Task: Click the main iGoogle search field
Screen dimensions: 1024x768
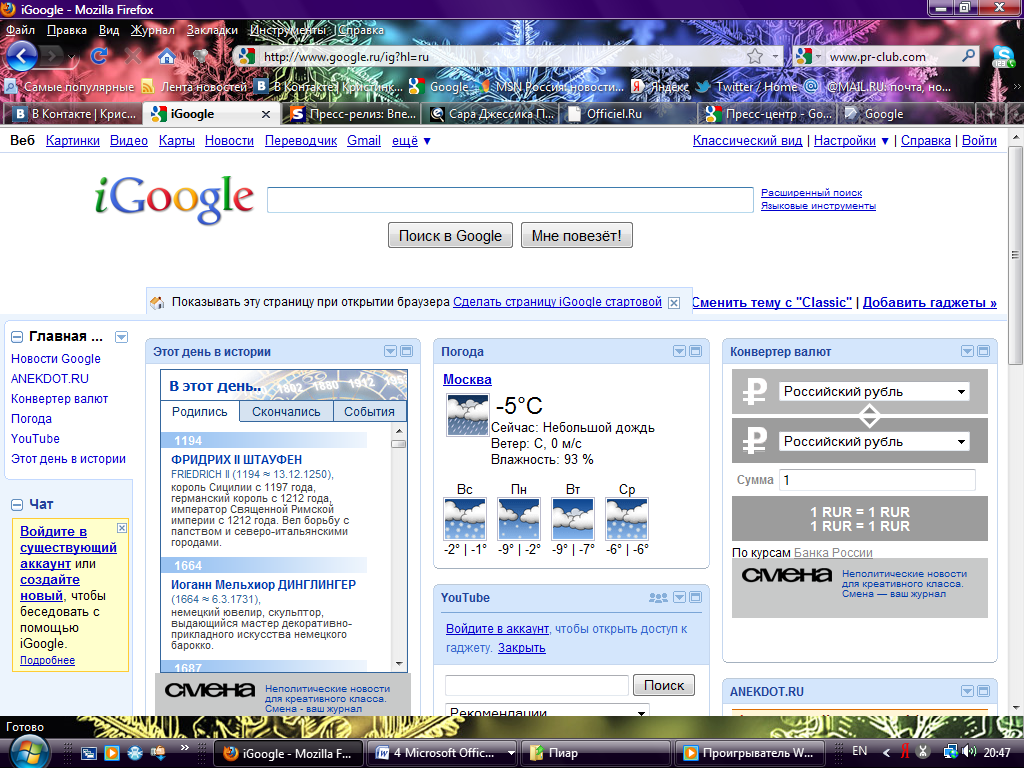Action: [x=510, y=200]
